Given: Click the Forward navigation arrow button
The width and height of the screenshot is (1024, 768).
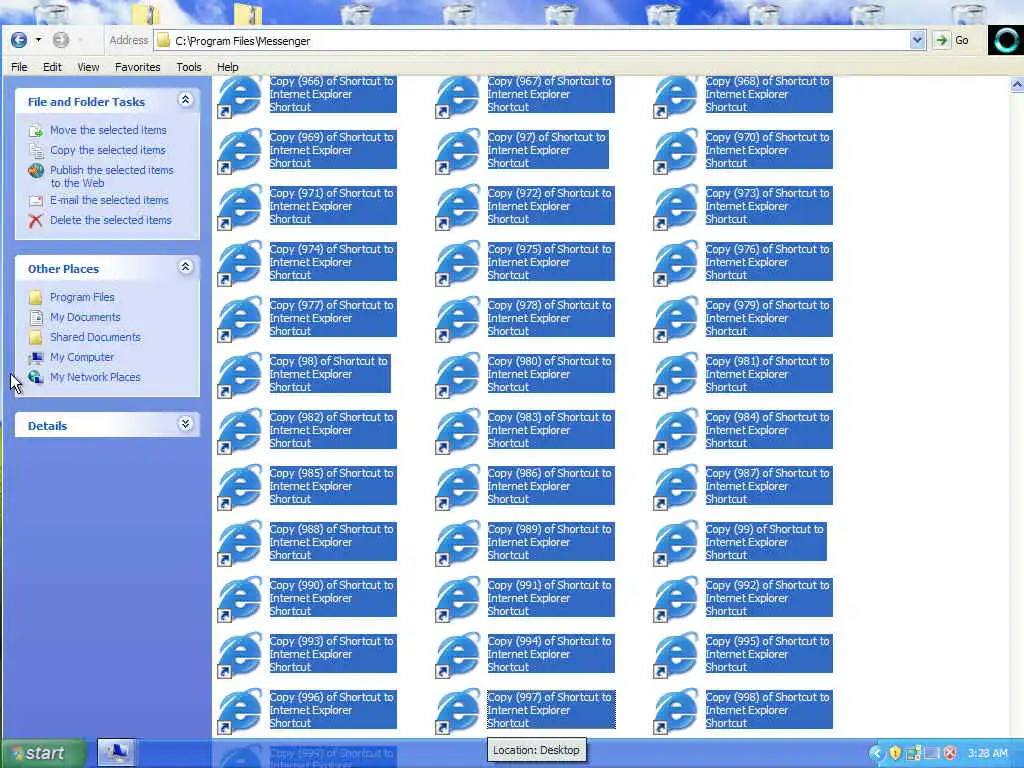Looking at the screenshot, I should (x=61, y=40).
